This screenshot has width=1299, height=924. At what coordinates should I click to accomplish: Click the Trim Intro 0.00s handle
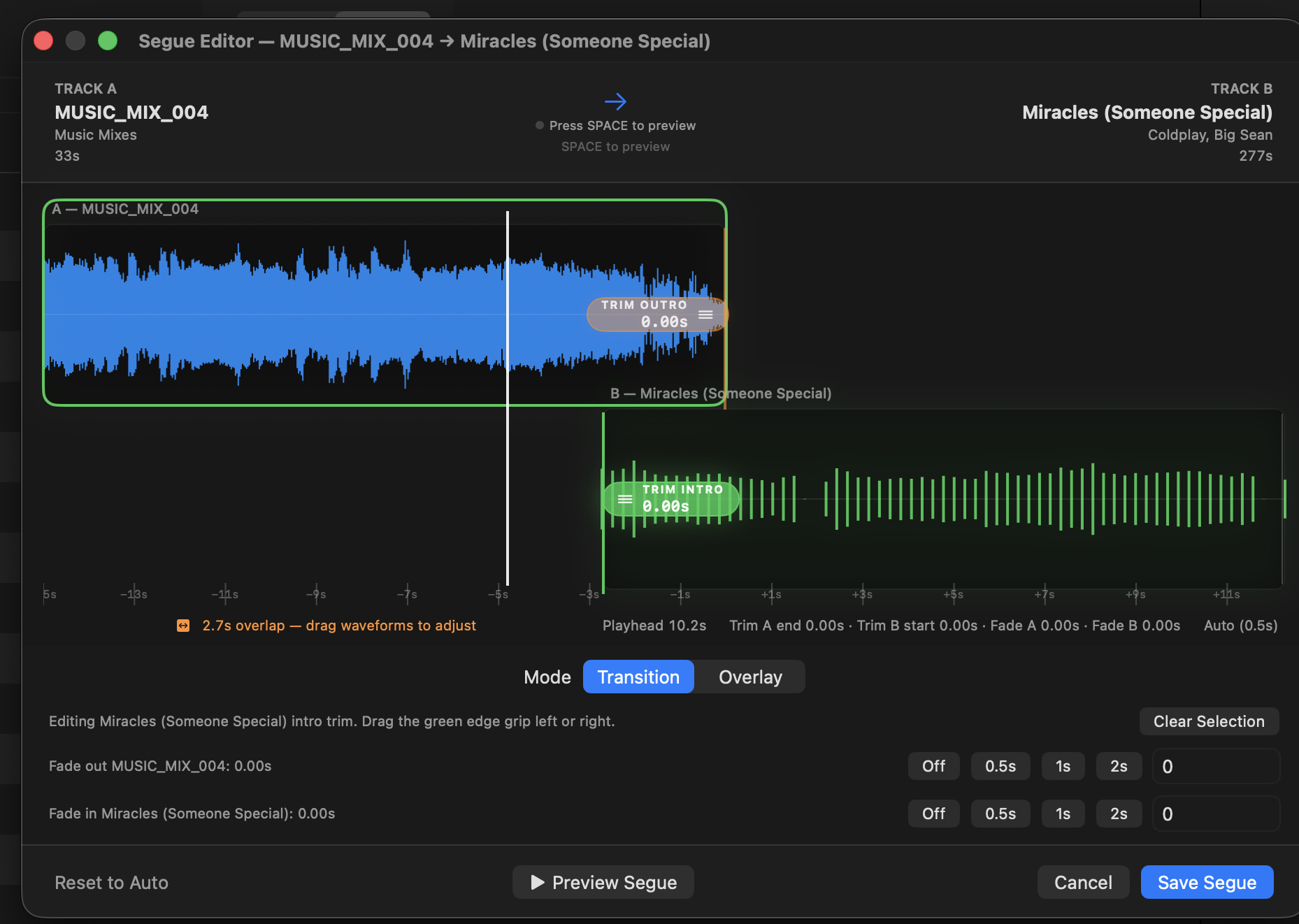pos(671,499)
